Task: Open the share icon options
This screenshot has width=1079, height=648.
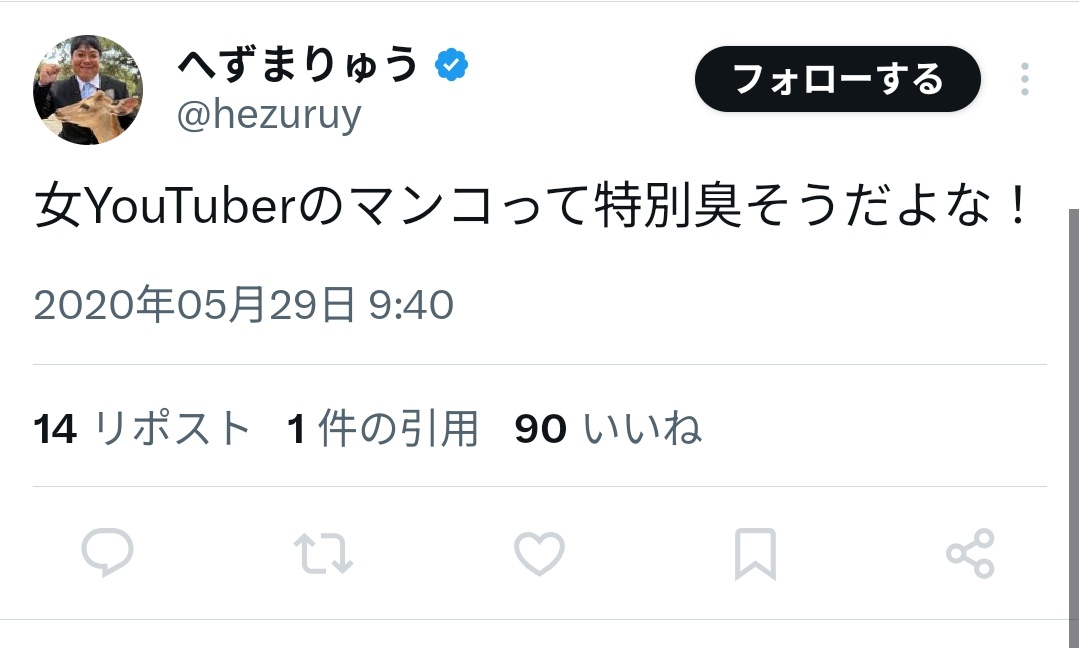Action: click(x=970, y=553)
